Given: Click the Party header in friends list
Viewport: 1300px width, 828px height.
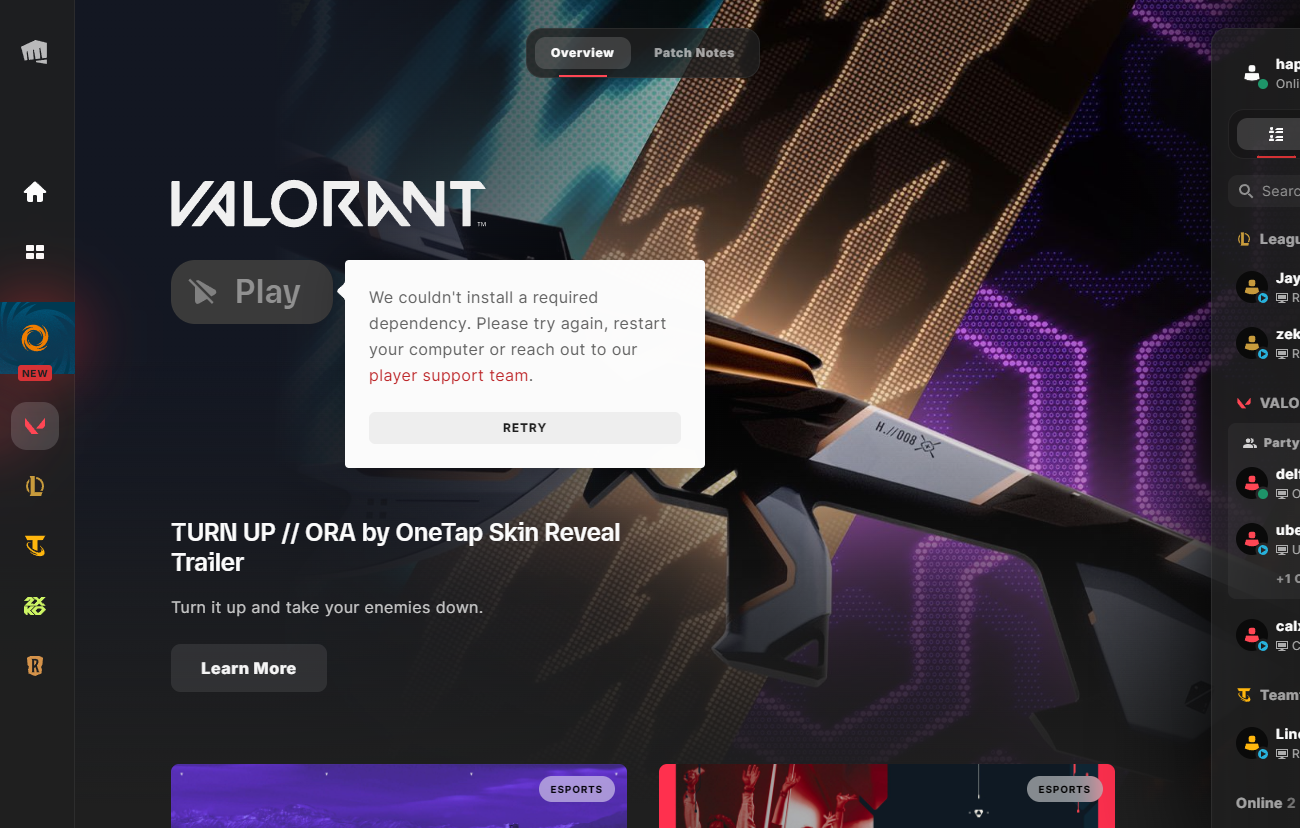Looking at the screenshot, I should click(1271, 442).
